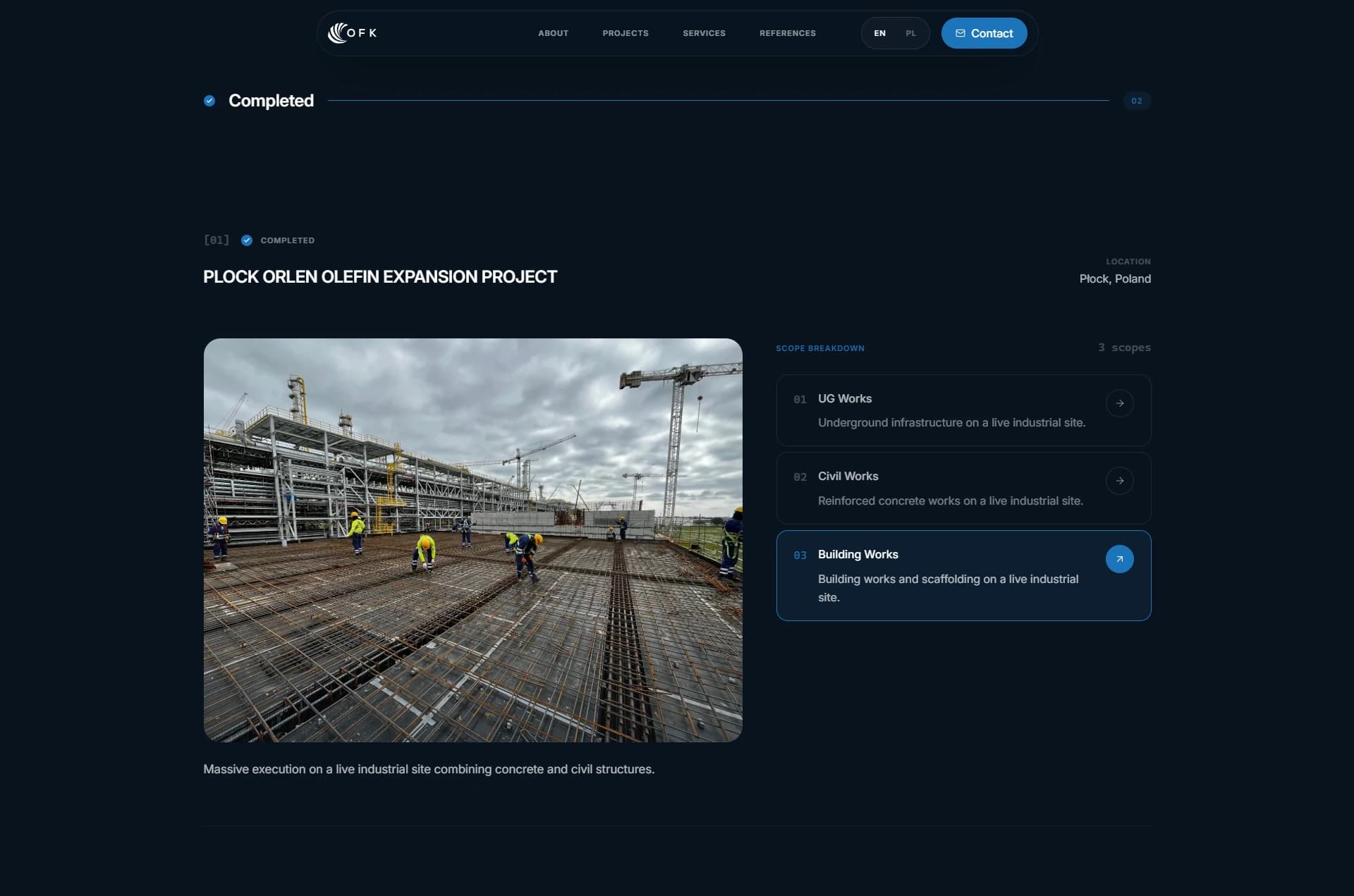Image resolution: width=1354 pixels, height=896 pixels.
Task: Click the 02 counter badge
Action: click(x=1136, y=101)
